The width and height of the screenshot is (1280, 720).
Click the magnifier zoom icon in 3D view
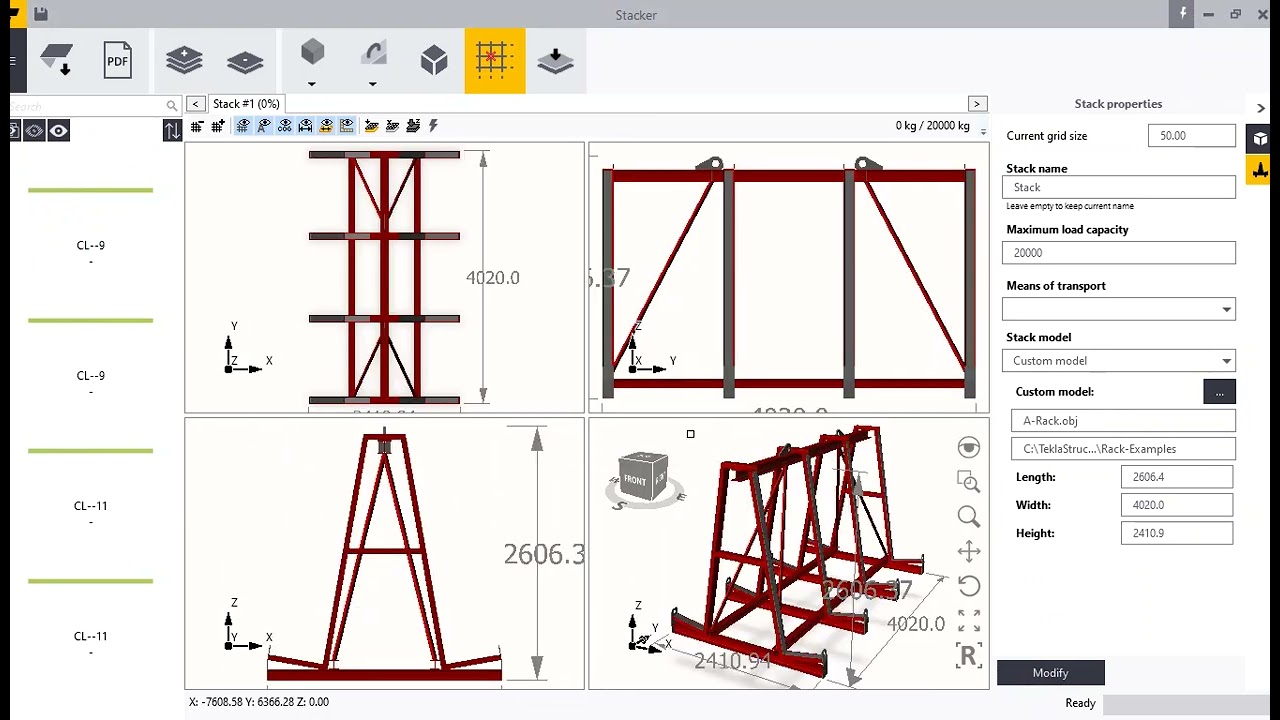968,516
